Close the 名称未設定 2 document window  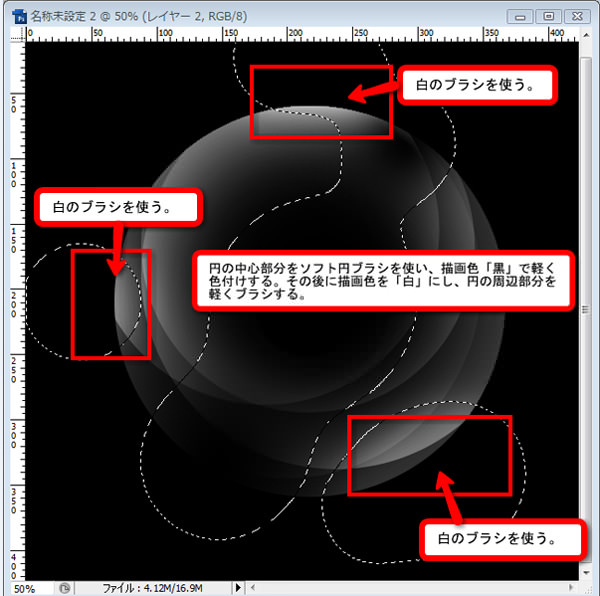(577, 16)
